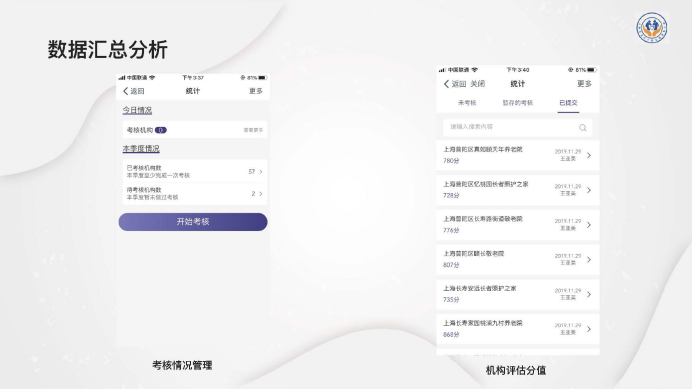Start assessment with 开始考核 button
The width and height of the screenshot is (693, 390).
click(x=193, y=222)
